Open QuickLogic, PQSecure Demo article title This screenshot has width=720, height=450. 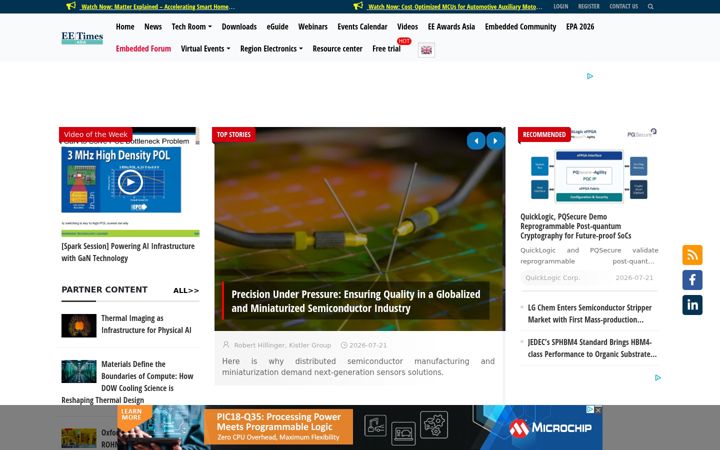(576, 226)
